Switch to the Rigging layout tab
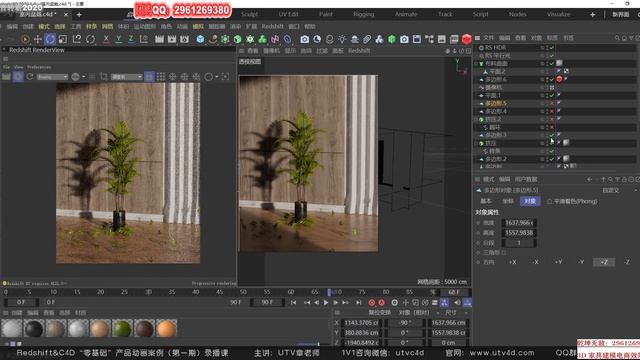 tap(364, 14)
